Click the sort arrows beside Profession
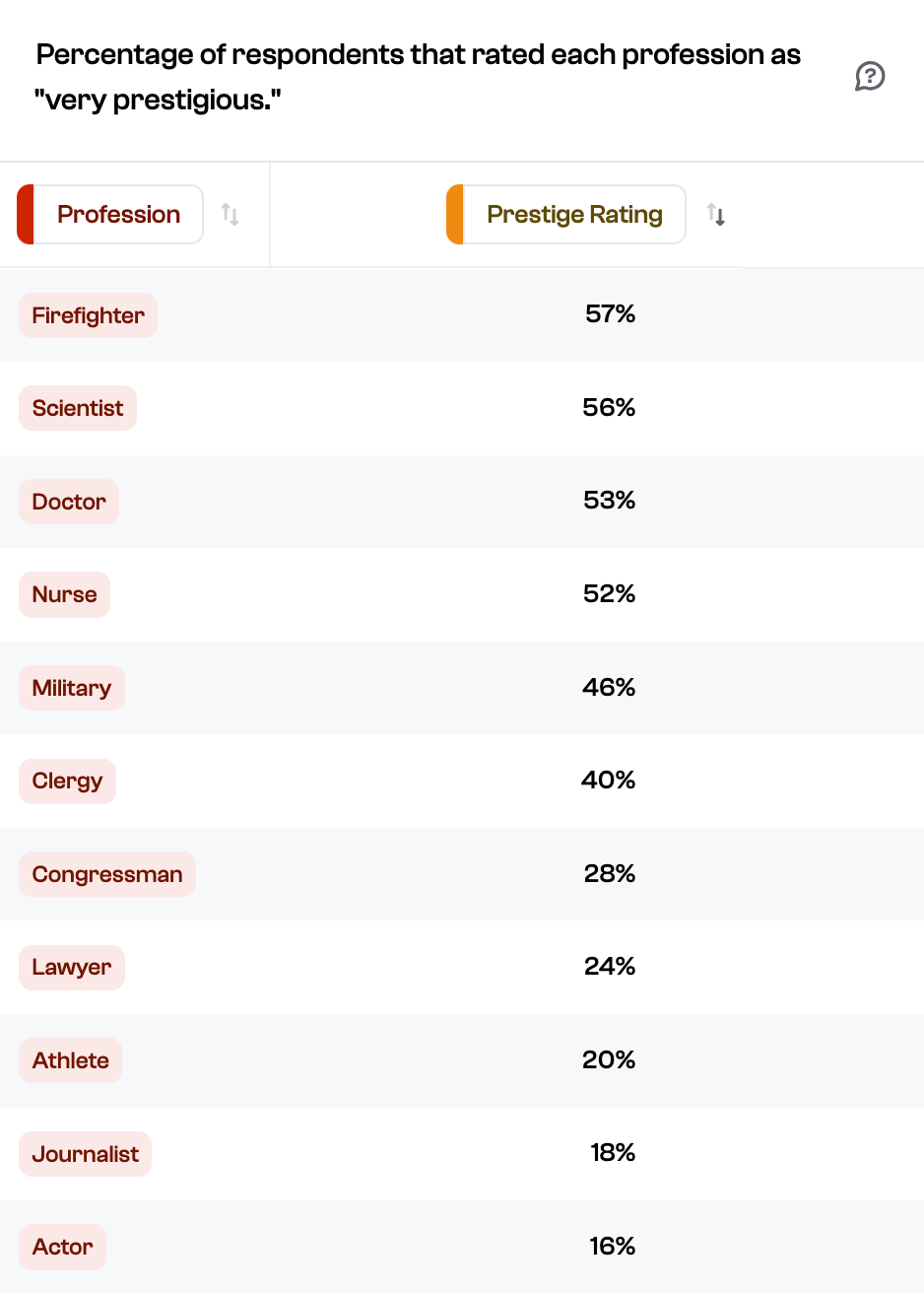Screen dimensions: 924x1293 (x=231, y=214)
